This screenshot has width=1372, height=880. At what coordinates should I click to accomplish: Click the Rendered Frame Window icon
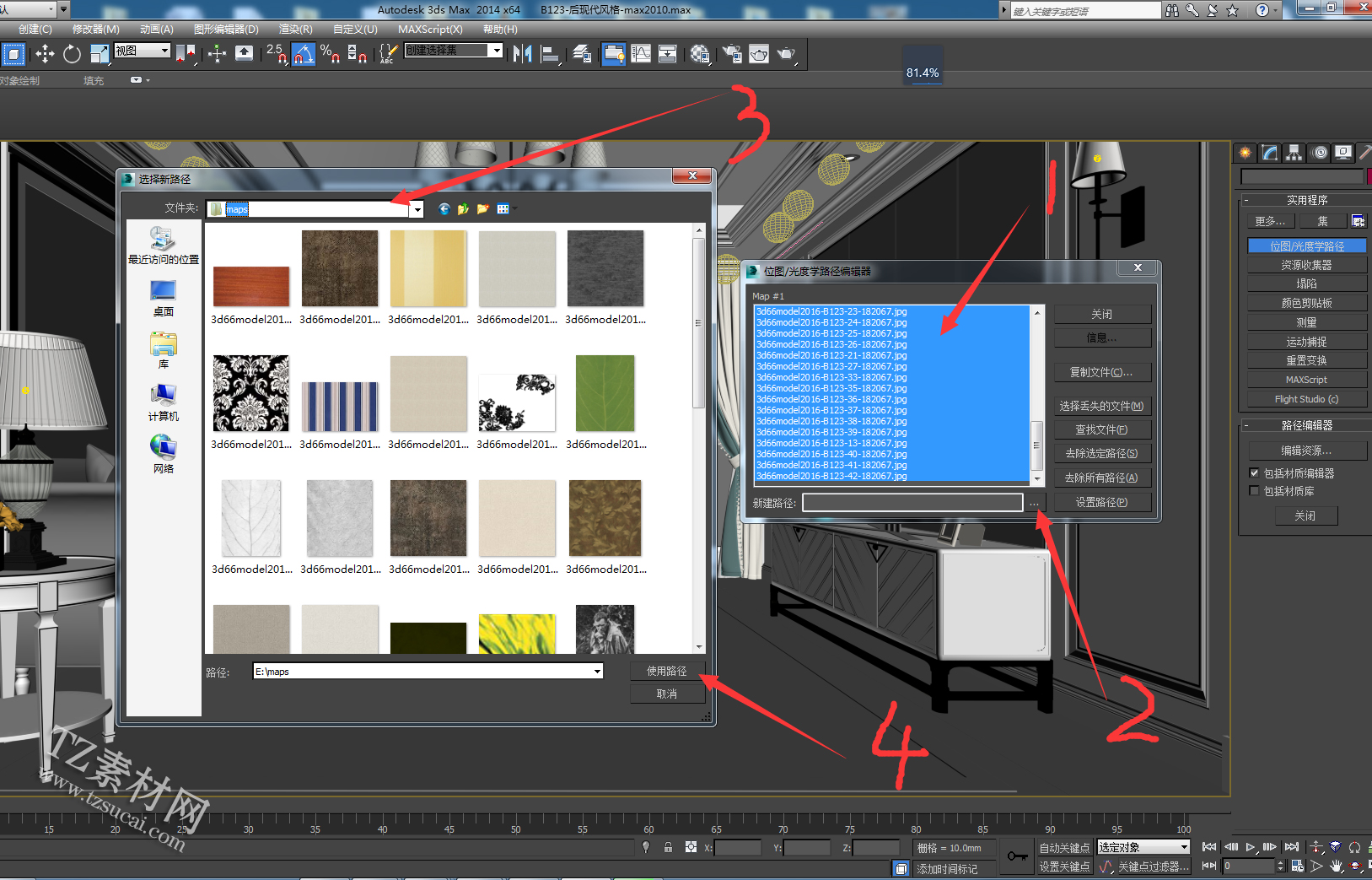click(759, 54)
